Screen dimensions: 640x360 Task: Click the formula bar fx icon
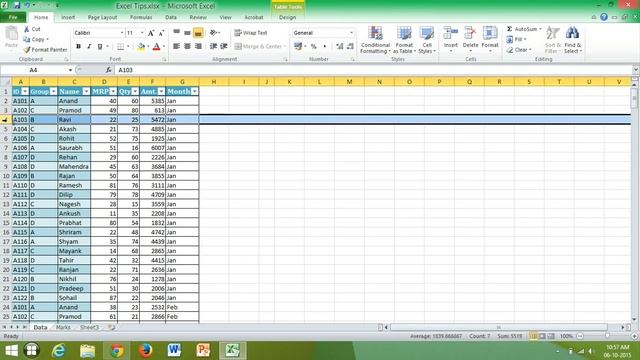(x=108, y=70)
